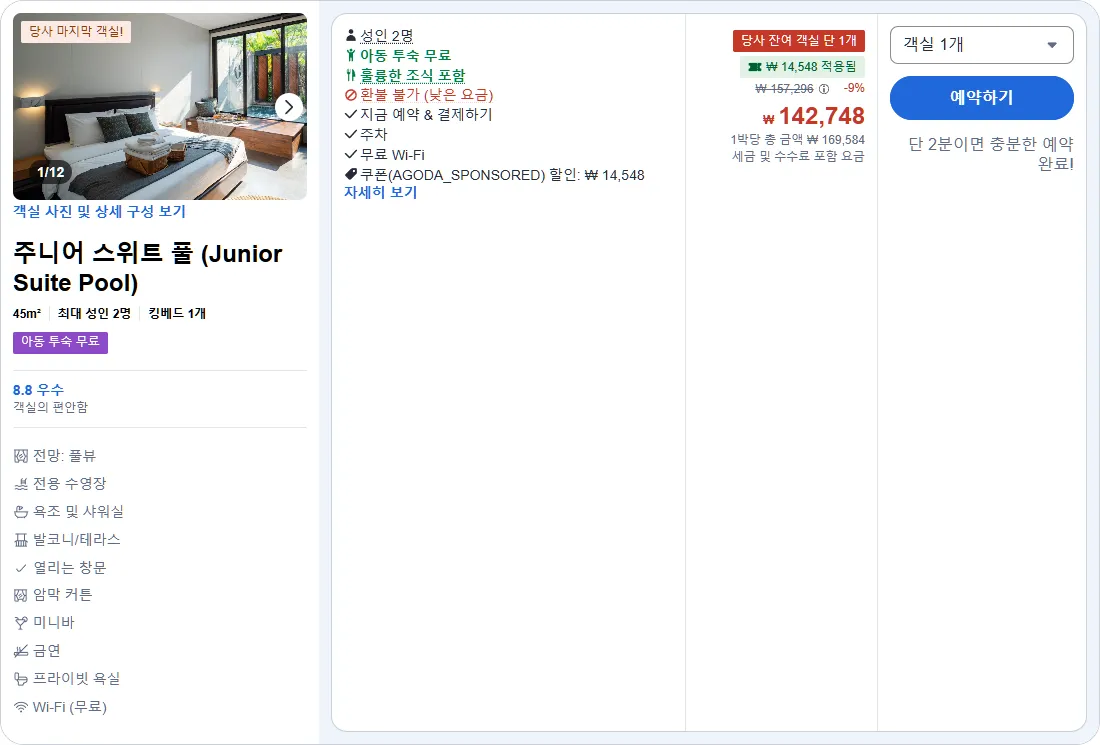Click the 당사 잔여 객실 단 1개 red badge
Viewport: 1100px width, 745px height.
point(799,41)
